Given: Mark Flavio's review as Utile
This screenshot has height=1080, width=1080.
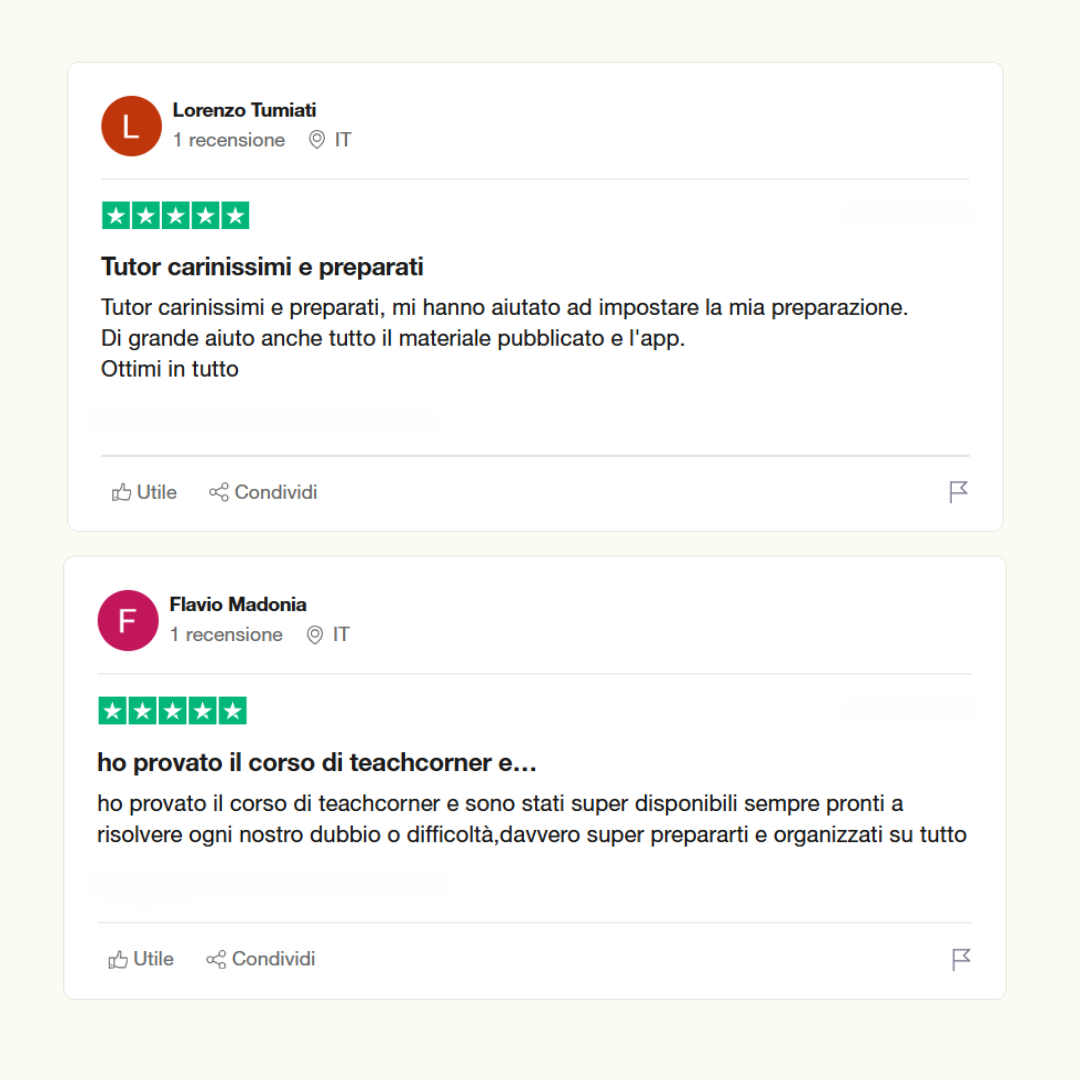Looking at the screenshot, I should click(x=141, y=959).
